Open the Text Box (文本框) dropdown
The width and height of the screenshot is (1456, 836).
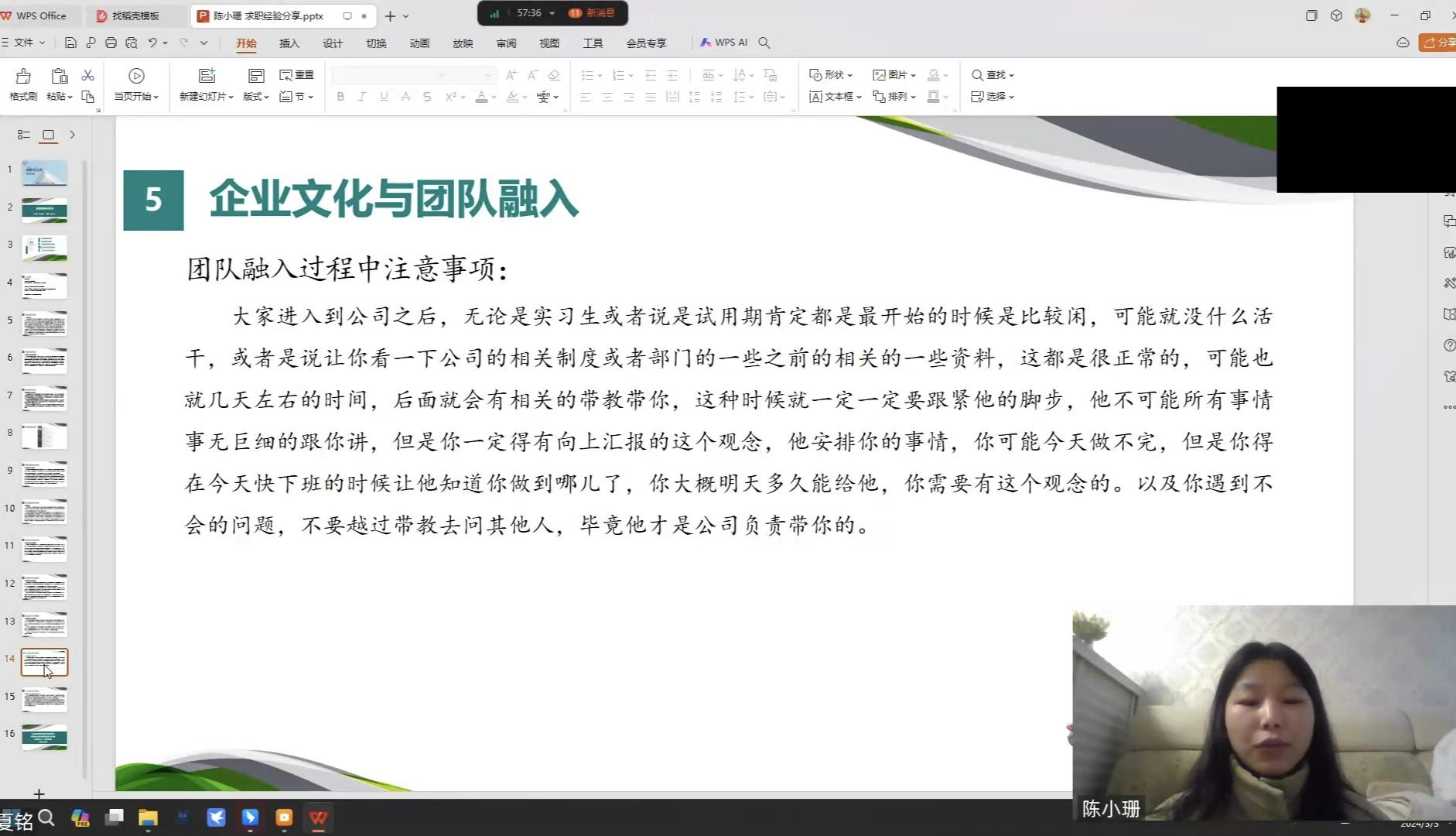point(836,97)
